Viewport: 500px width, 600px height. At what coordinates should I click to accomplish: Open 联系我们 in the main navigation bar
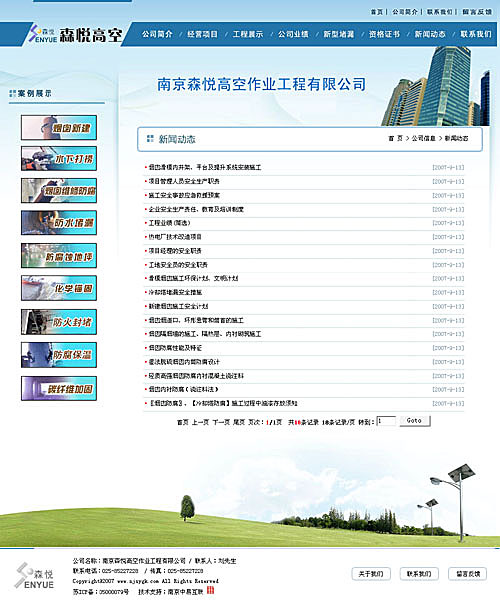[x=476, y=34]
